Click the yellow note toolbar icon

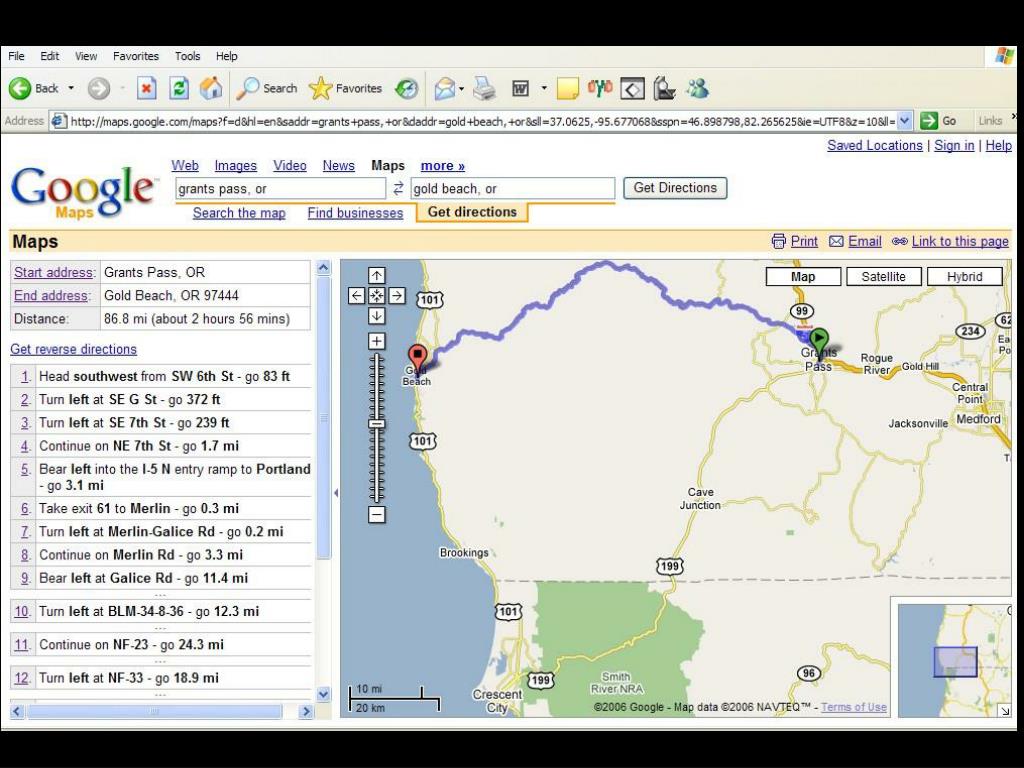pyautogui.click(x=568, y=89)
